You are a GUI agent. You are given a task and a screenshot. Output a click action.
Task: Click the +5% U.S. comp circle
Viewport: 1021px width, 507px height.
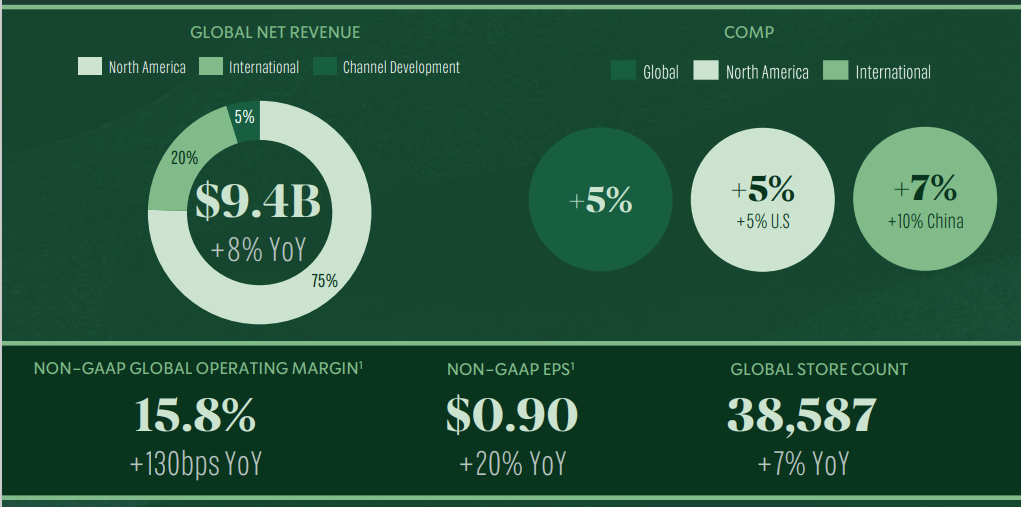[762, 201]
